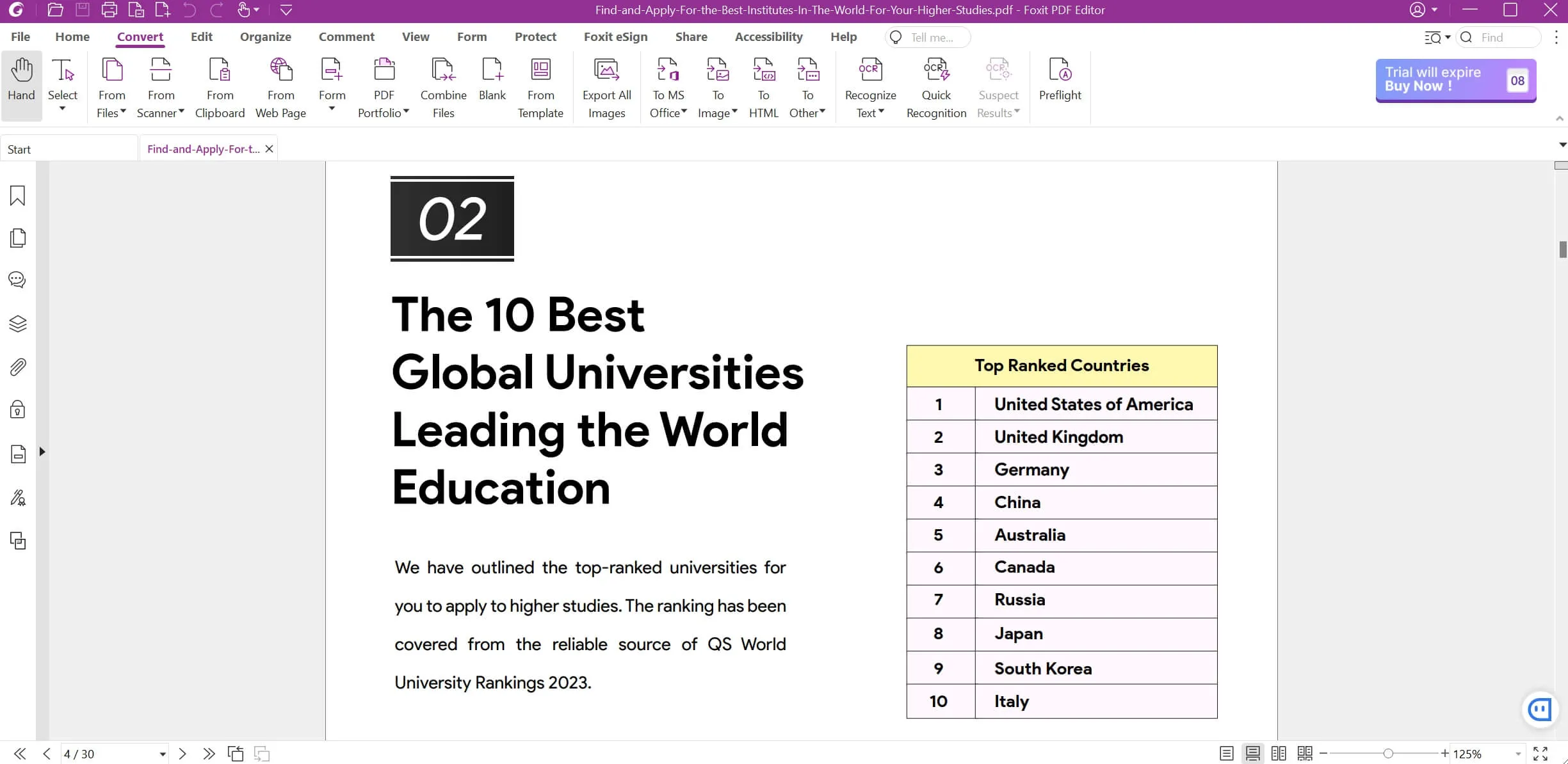Screen dimensions: 1568x764
Task: Navigate to next page arrow
Action: (181, 753)
